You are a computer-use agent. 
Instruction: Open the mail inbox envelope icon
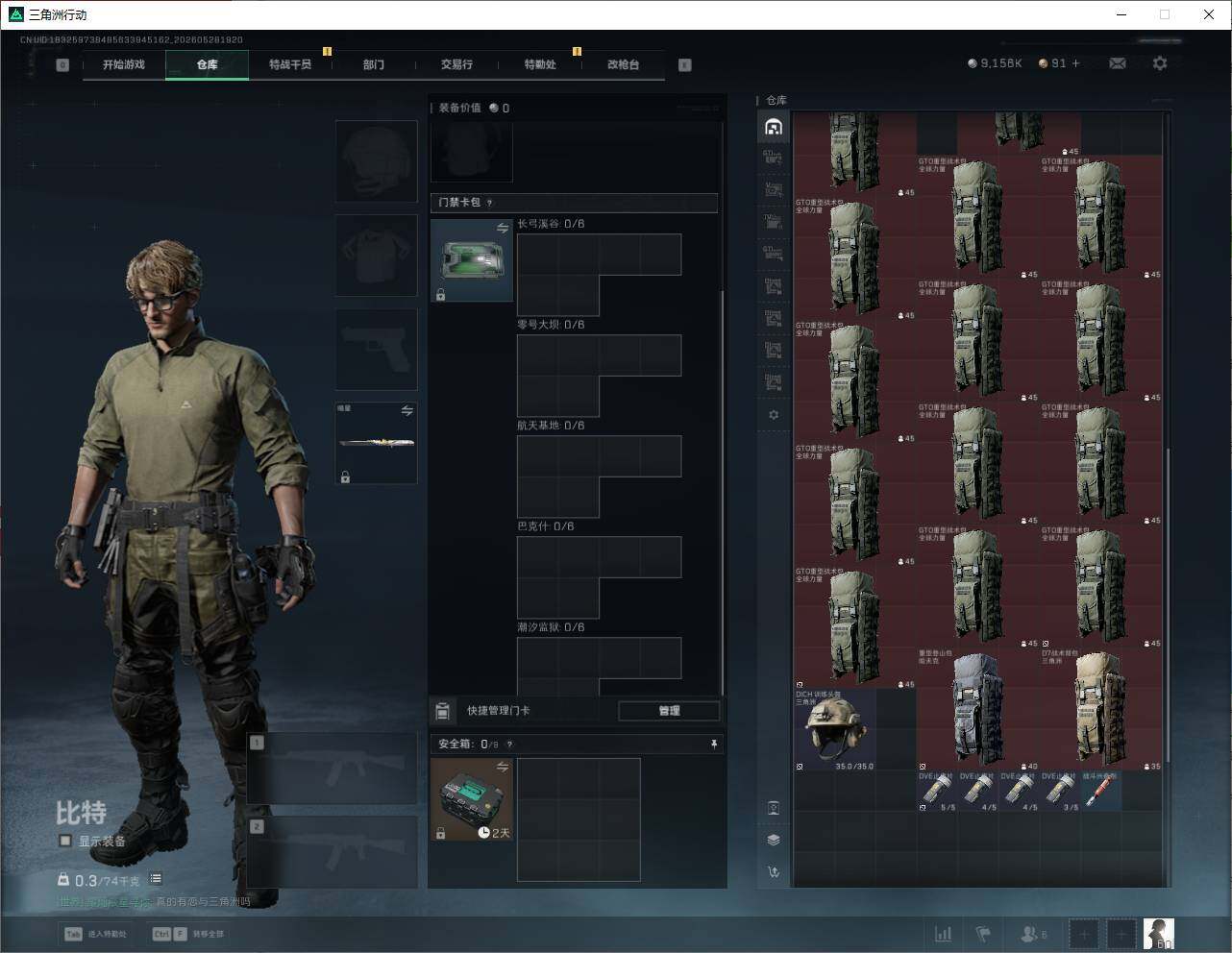coord(1118,63)
